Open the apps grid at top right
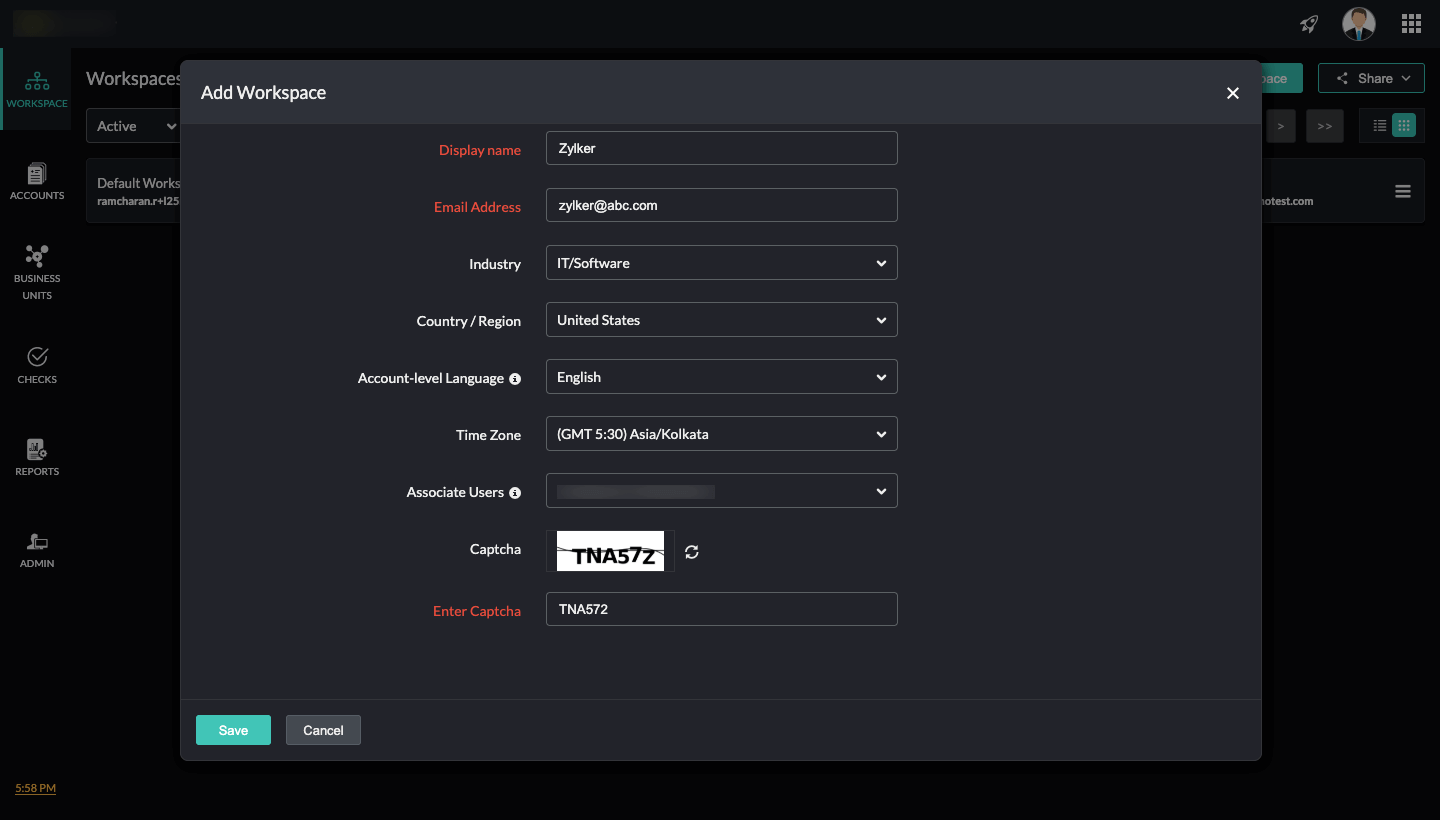This screenshot has width=1440, height=820. pyautogui.click(x=1411, y=23)
